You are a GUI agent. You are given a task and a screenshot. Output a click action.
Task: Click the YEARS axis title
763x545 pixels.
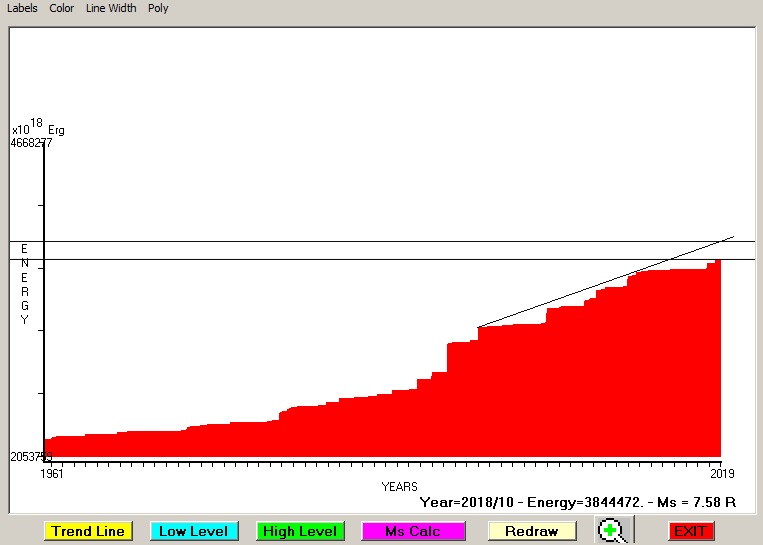pos(399,486)
